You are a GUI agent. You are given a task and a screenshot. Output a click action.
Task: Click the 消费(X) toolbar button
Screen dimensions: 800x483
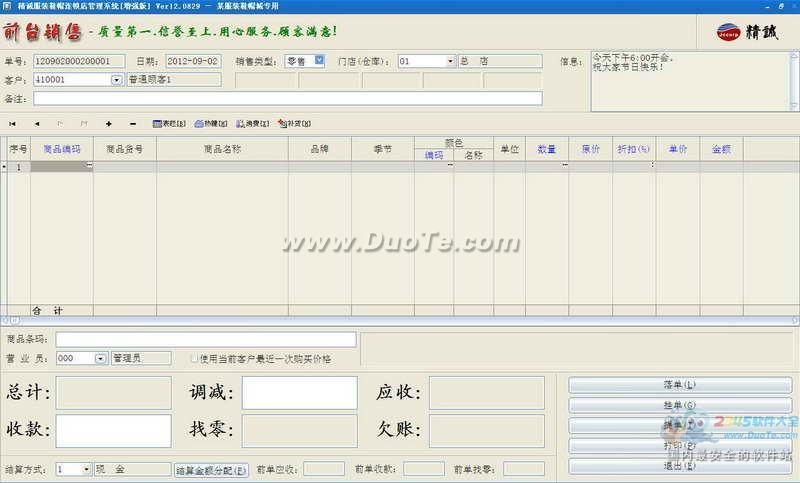point(253,124)
